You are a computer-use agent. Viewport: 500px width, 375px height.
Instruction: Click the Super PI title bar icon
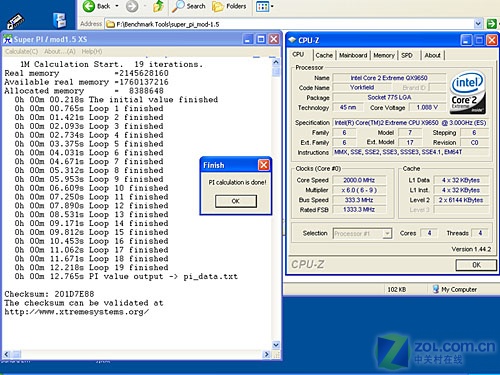click(7, 39)
